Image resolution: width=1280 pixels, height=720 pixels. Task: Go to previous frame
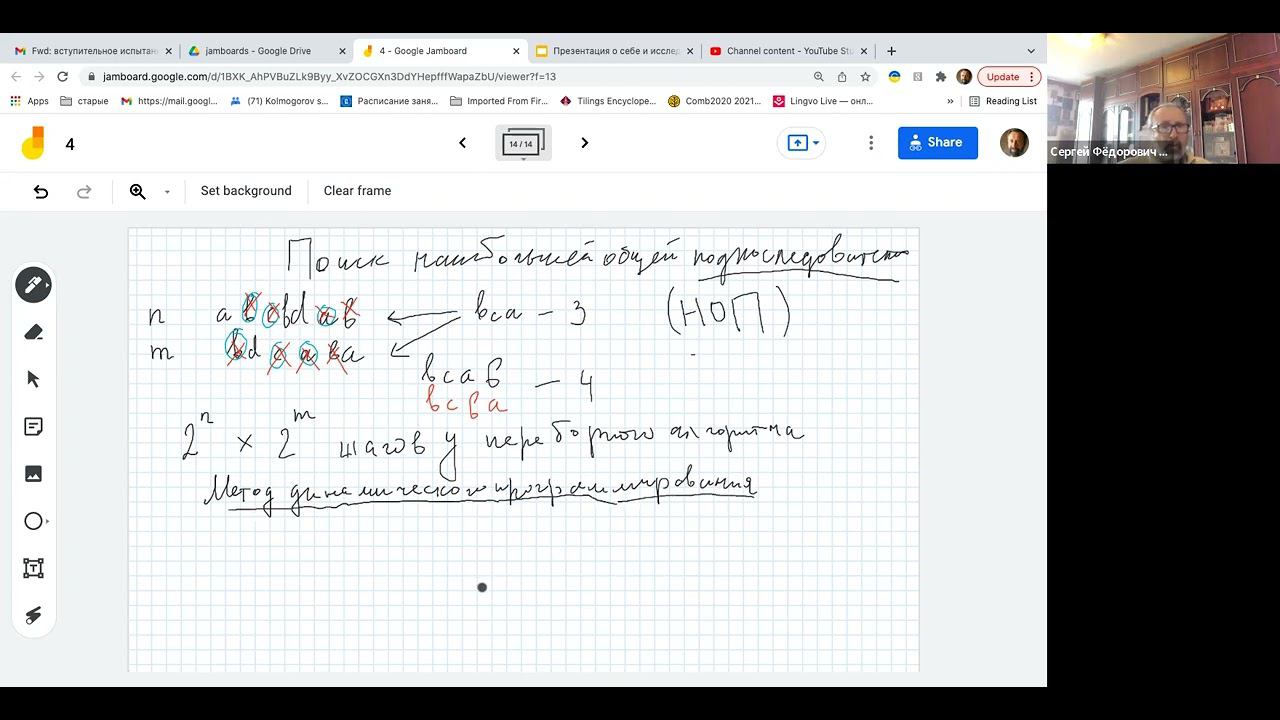pos(462,143)
